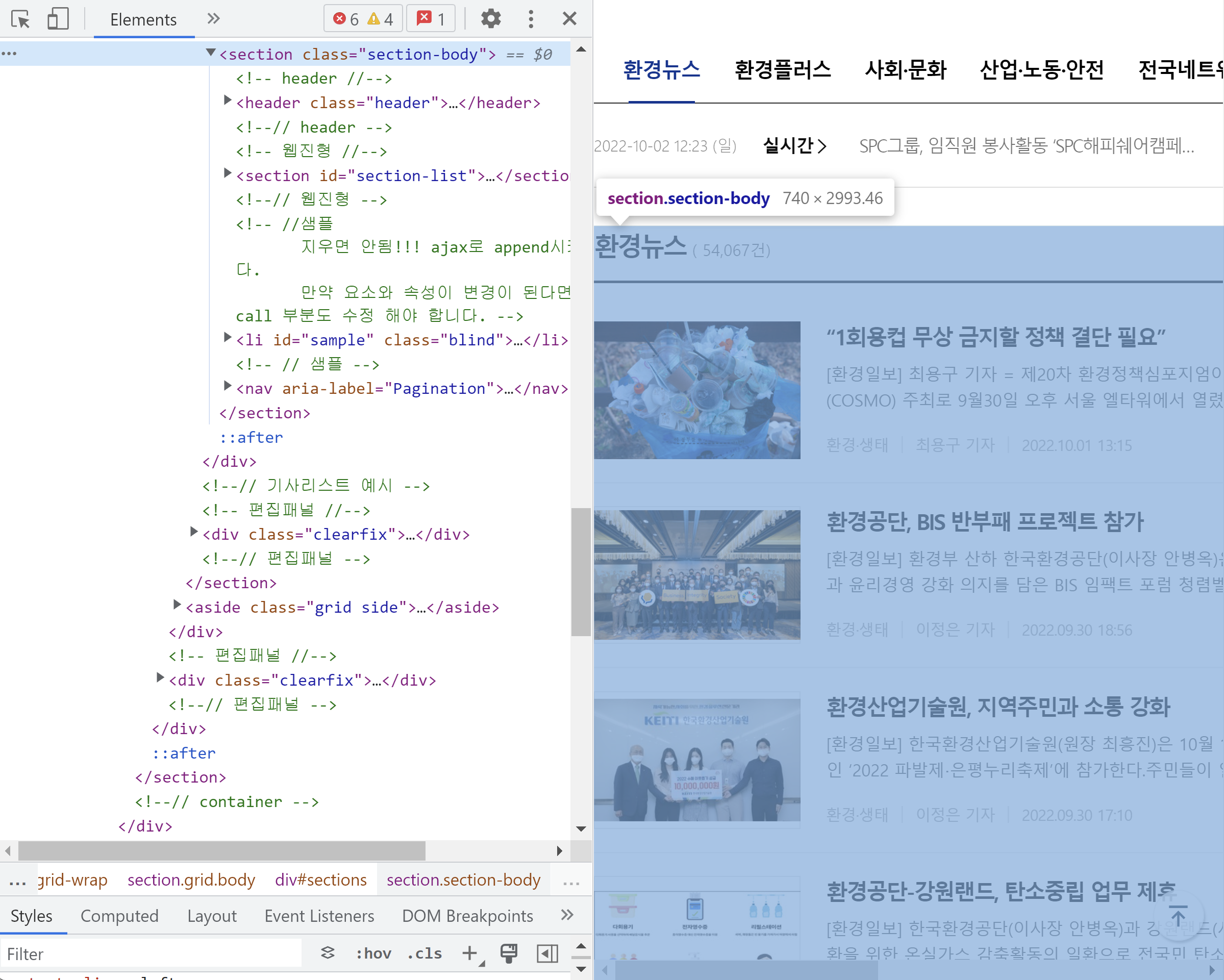
Task: Open DevTools settings gear
Action: tap(490, 19)
